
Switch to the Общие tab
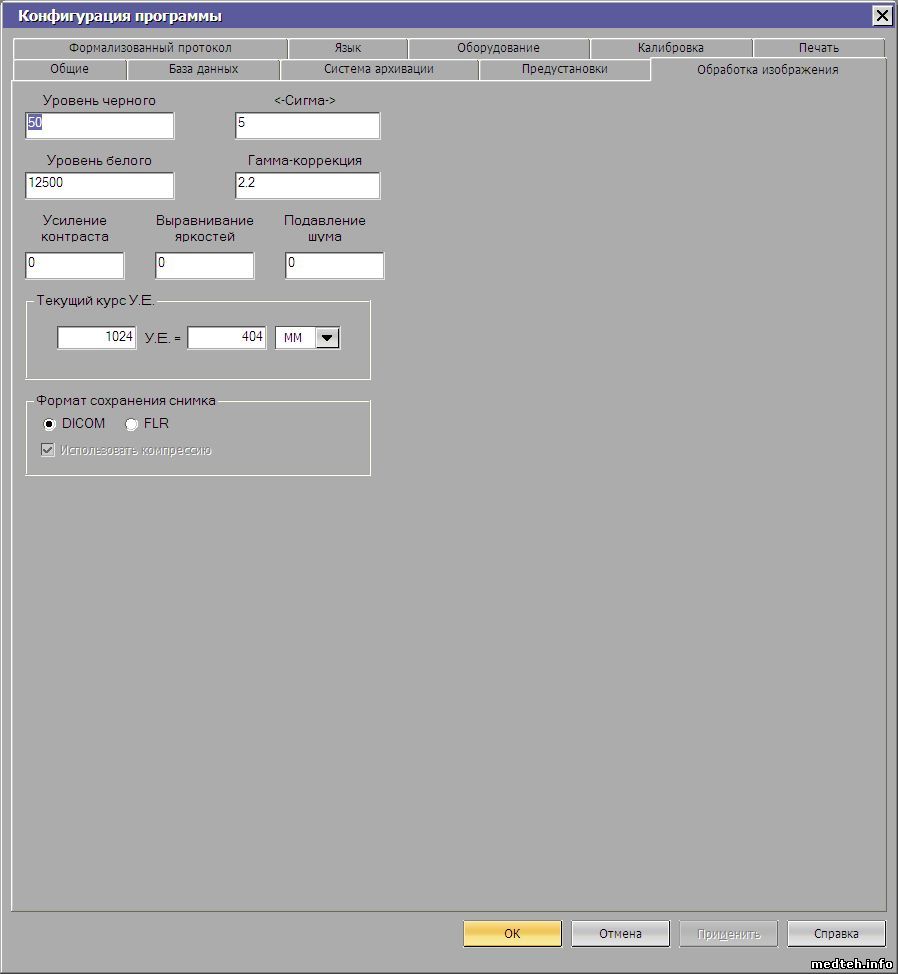click(x=69, y=69)
